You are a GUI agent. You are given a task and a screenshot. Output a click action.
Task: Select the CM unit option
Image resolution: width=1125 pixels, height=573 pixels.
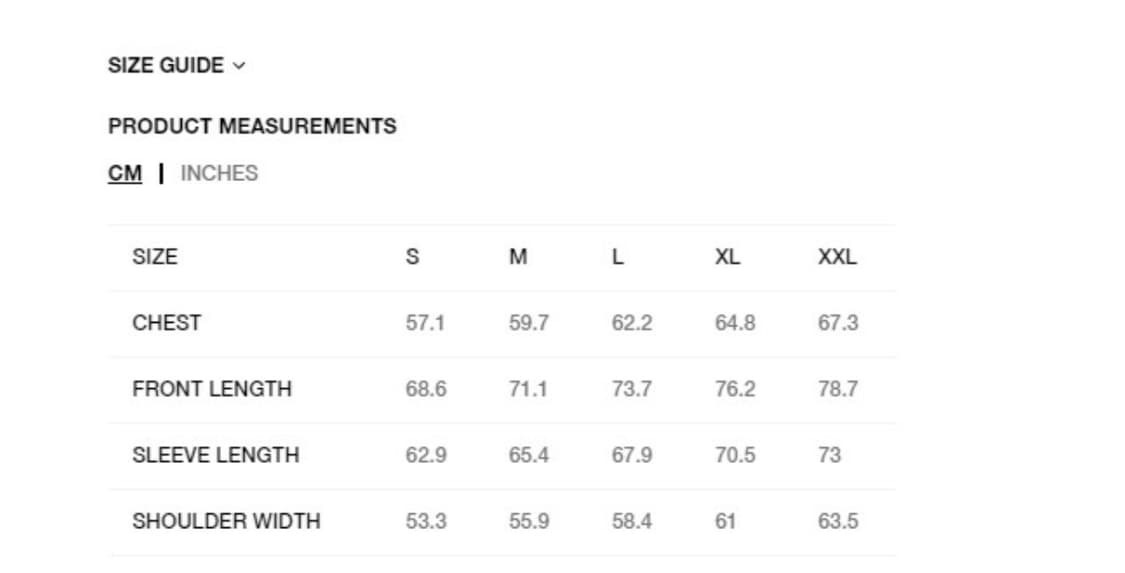point(125,173)
